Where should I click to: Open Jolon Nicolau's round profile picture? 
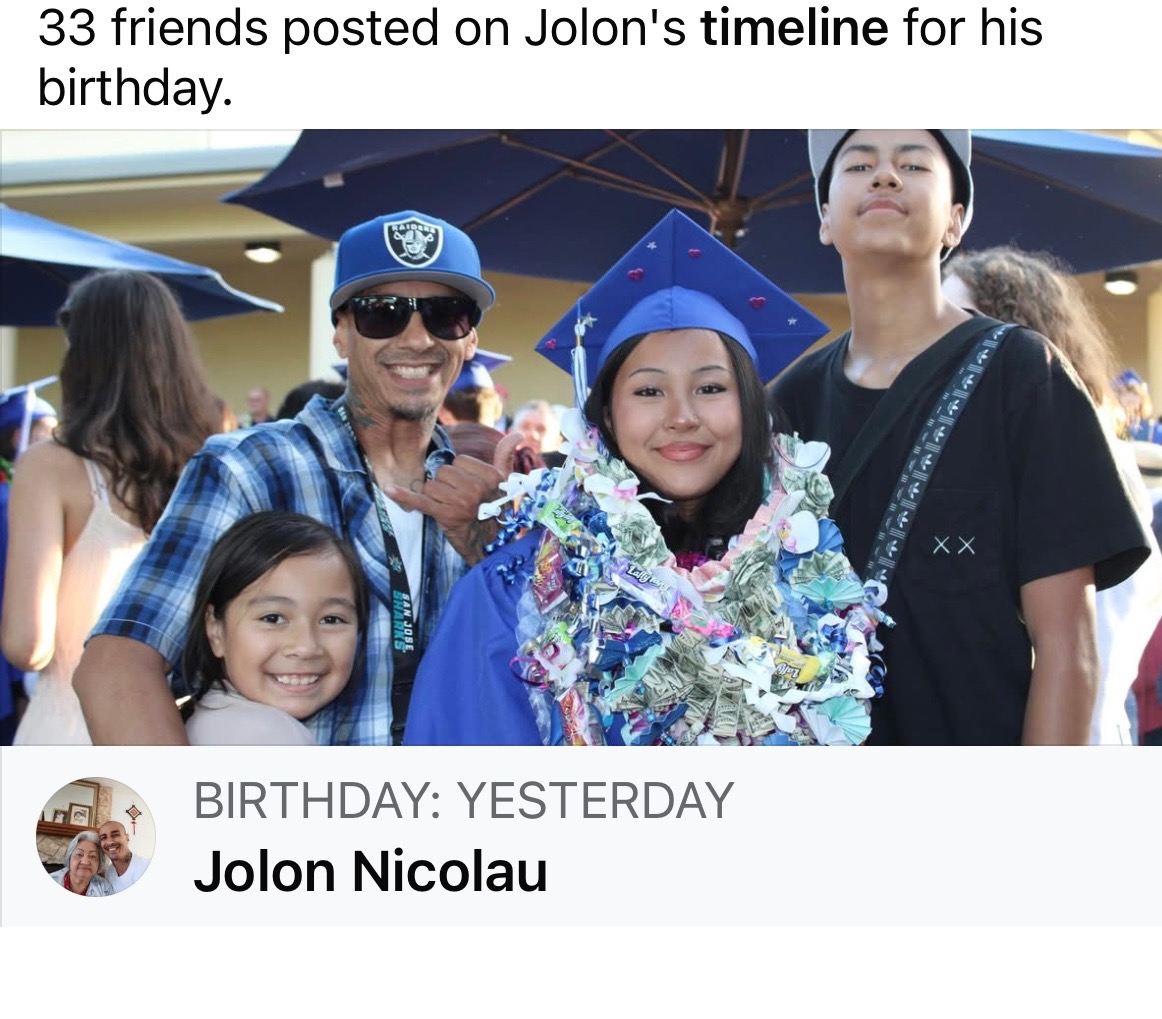tap(96, 836)
